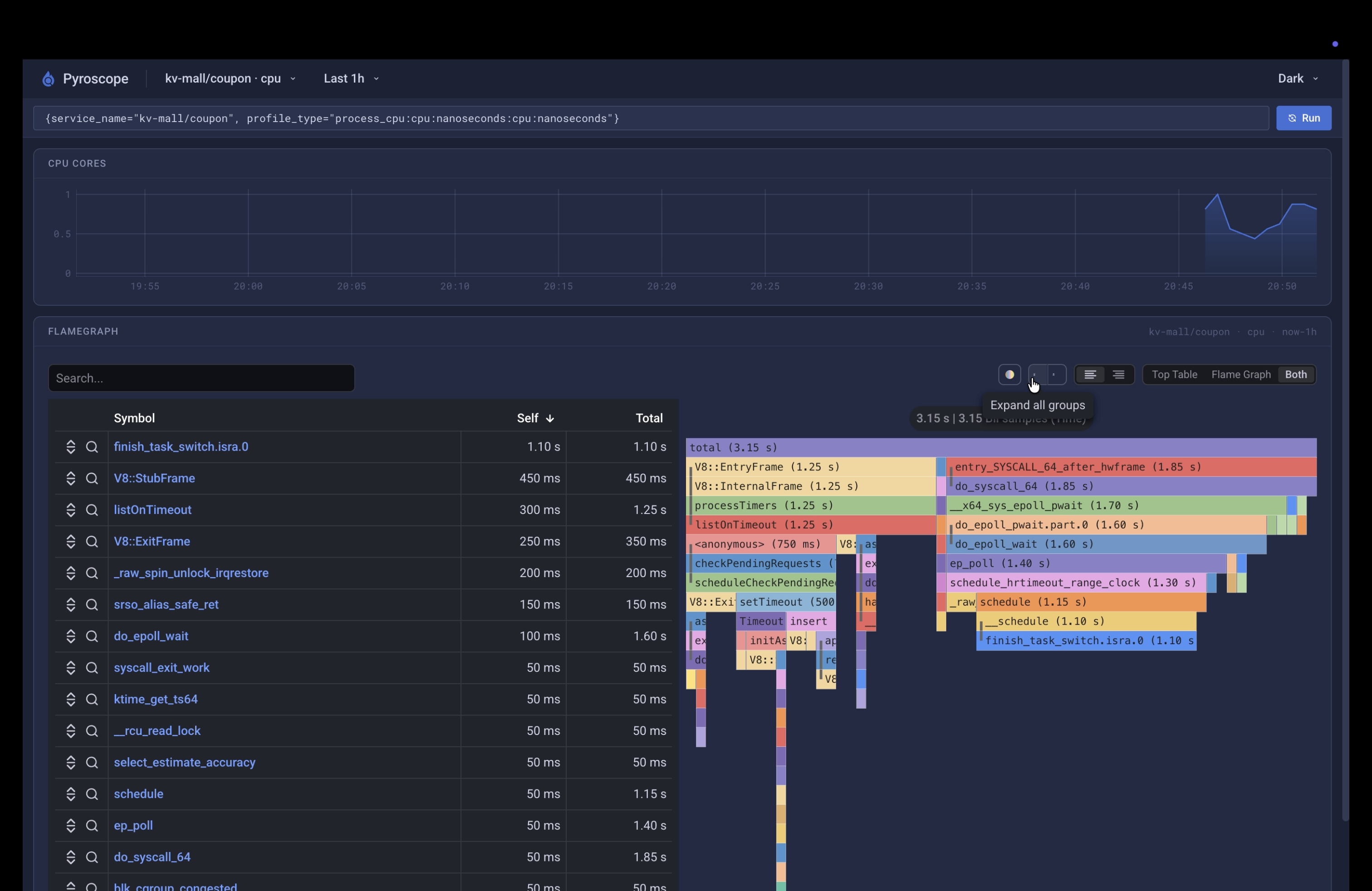Click the page vertical scrollbar
Viewport: 1372px width, 891px height.
click(x=1345, y=441)
